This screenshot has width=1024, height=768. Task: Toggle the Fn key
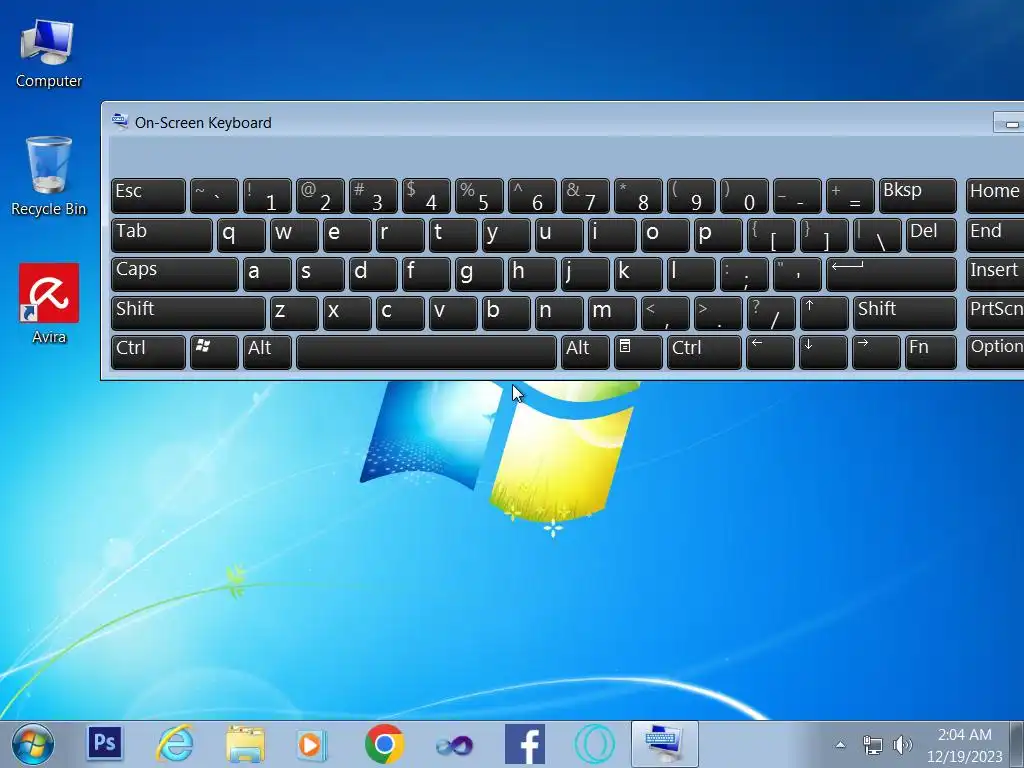[x=931, y=353]
